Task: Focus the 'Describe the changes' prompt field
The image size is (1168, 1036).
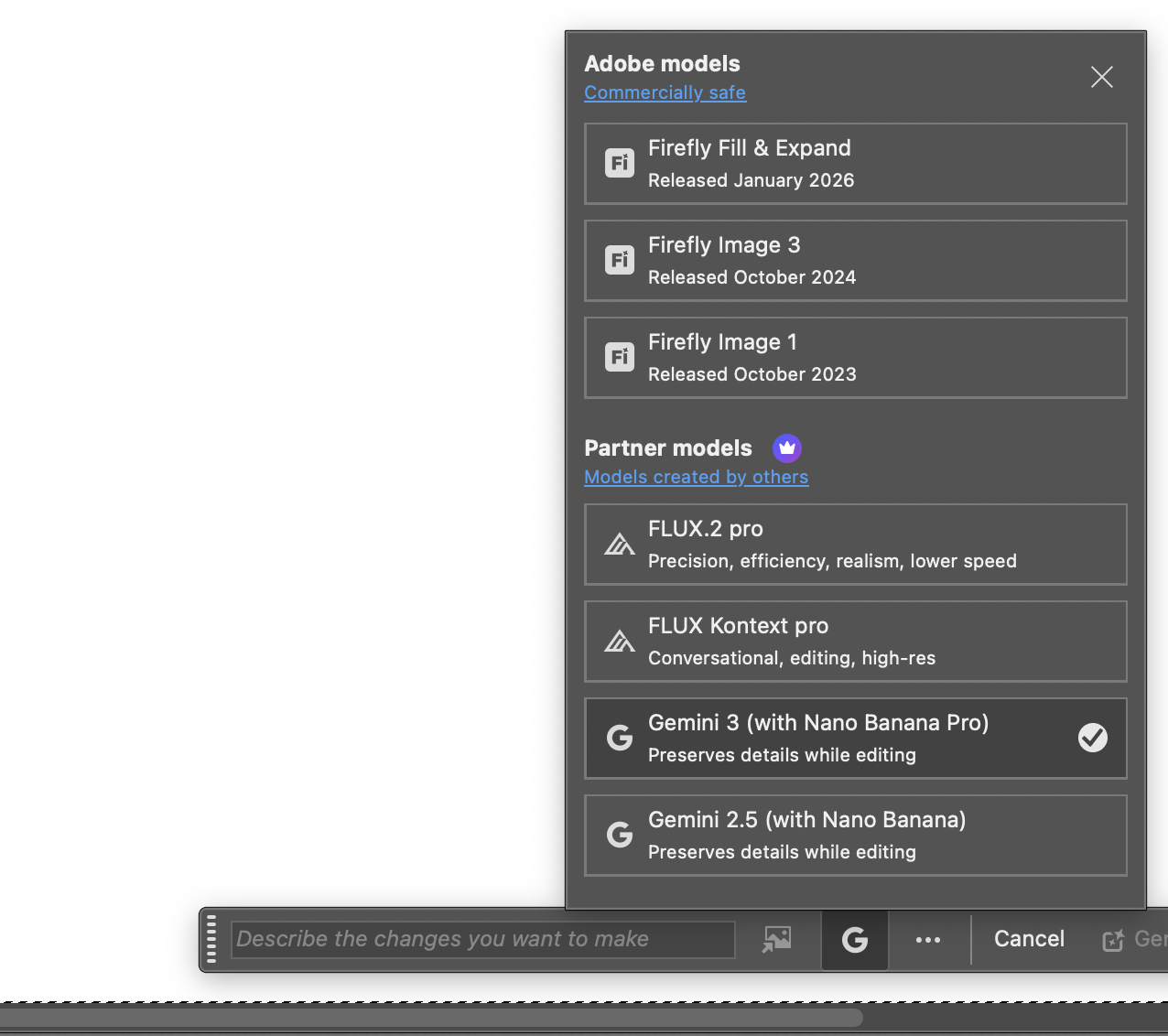Action: (483, 939)
